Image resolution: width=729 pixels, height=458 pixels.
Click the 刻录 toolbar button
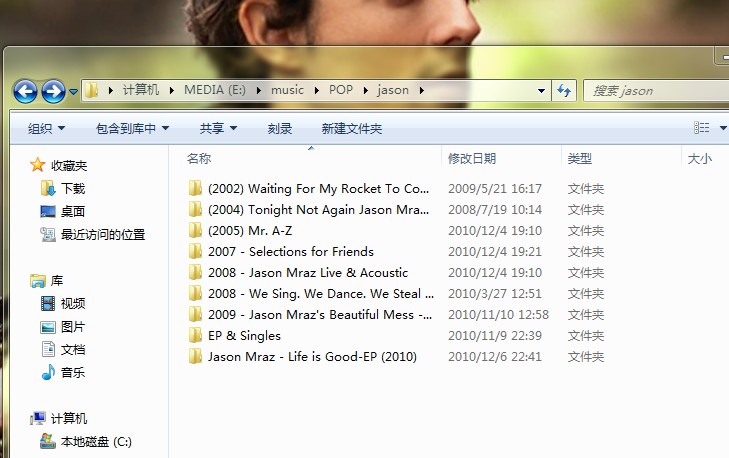tap(279, 128)
